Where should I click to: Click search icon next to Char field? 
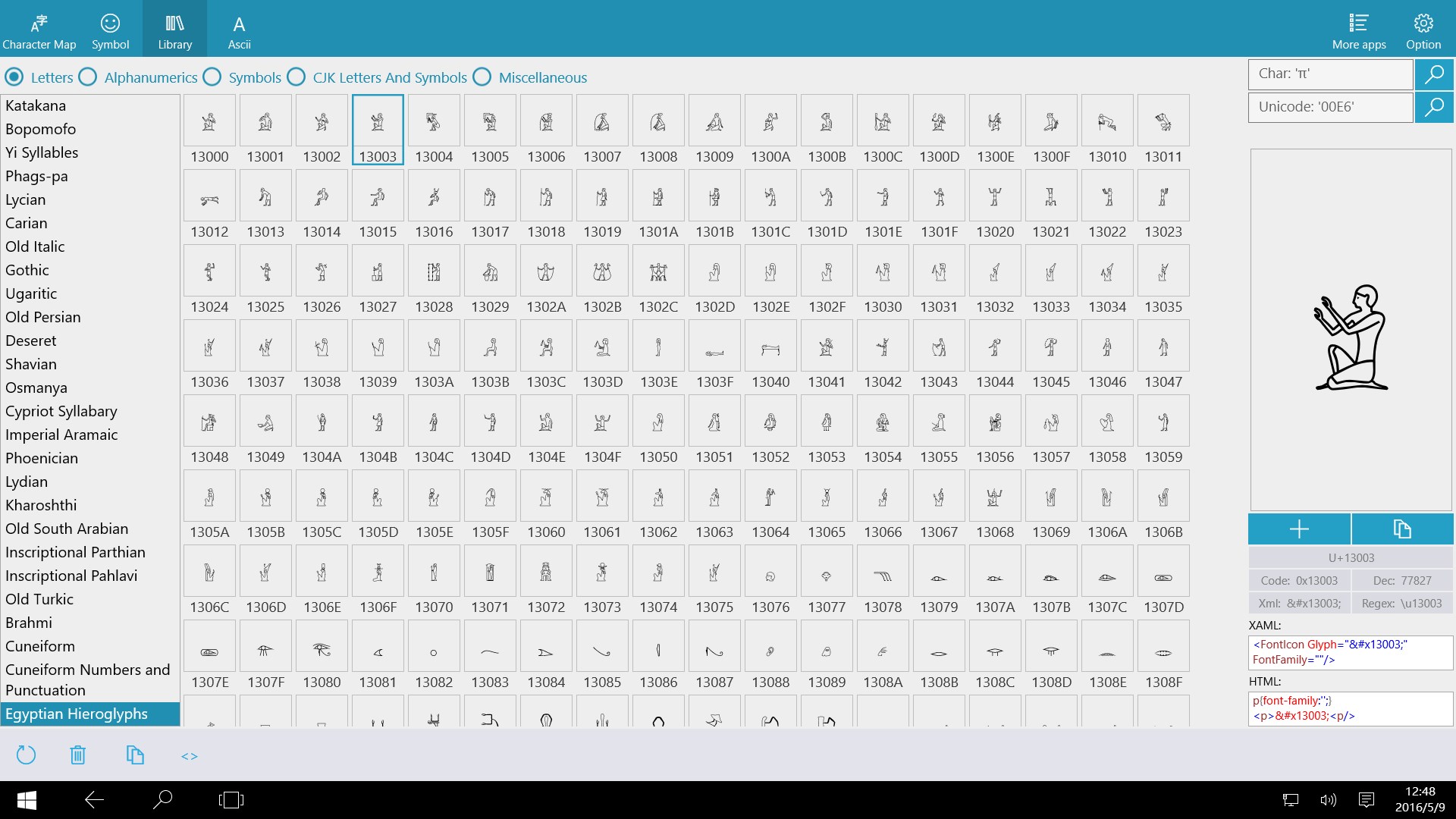coord(1433,74)
